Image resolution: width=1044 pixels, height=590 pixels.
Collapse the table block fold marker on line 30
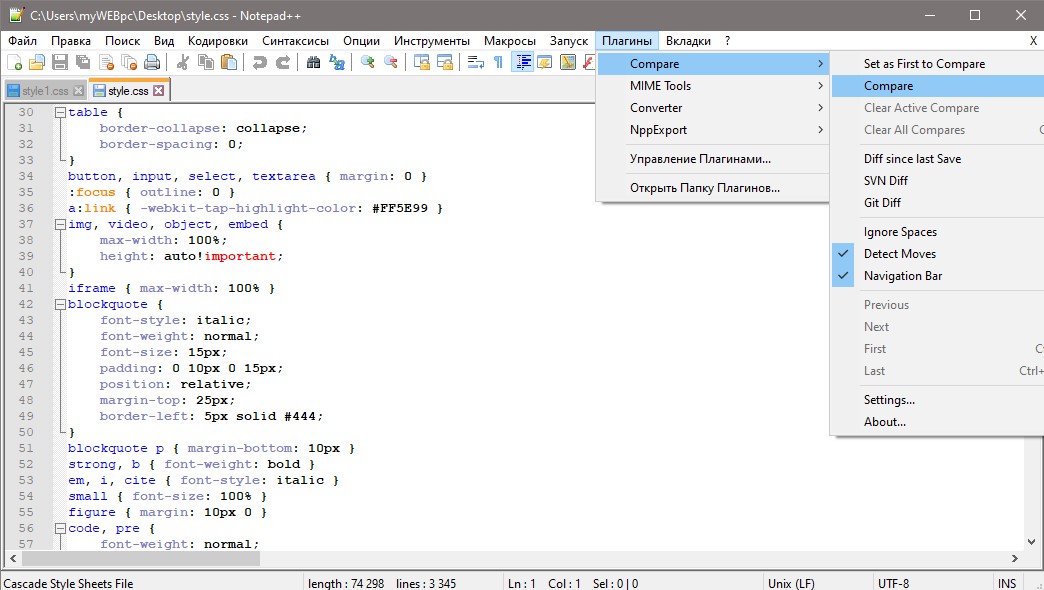pos(60,113)
